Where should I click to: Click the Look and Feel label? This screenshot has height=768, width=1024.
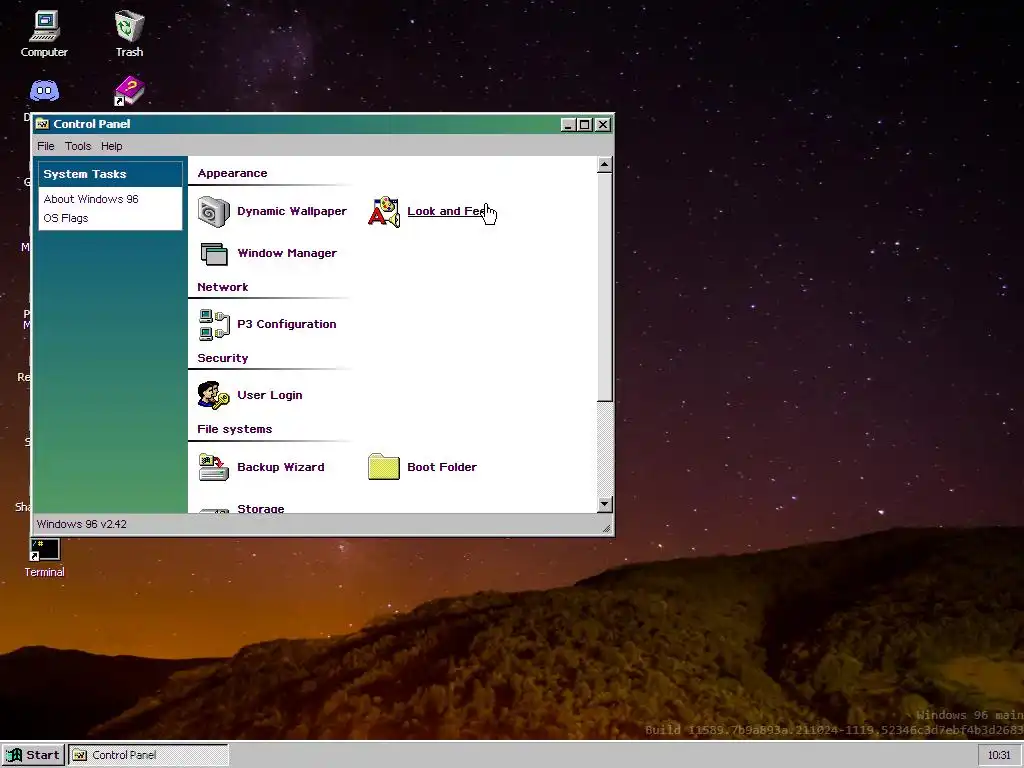447,211
